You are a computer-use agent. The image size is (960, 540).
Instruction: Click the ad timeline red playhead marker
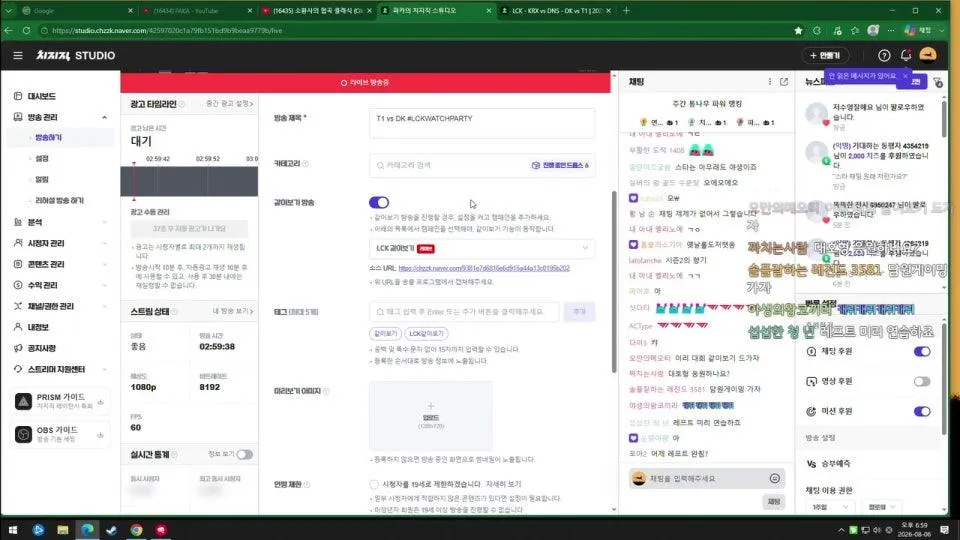pyautogui.click(x=134, y=181)
